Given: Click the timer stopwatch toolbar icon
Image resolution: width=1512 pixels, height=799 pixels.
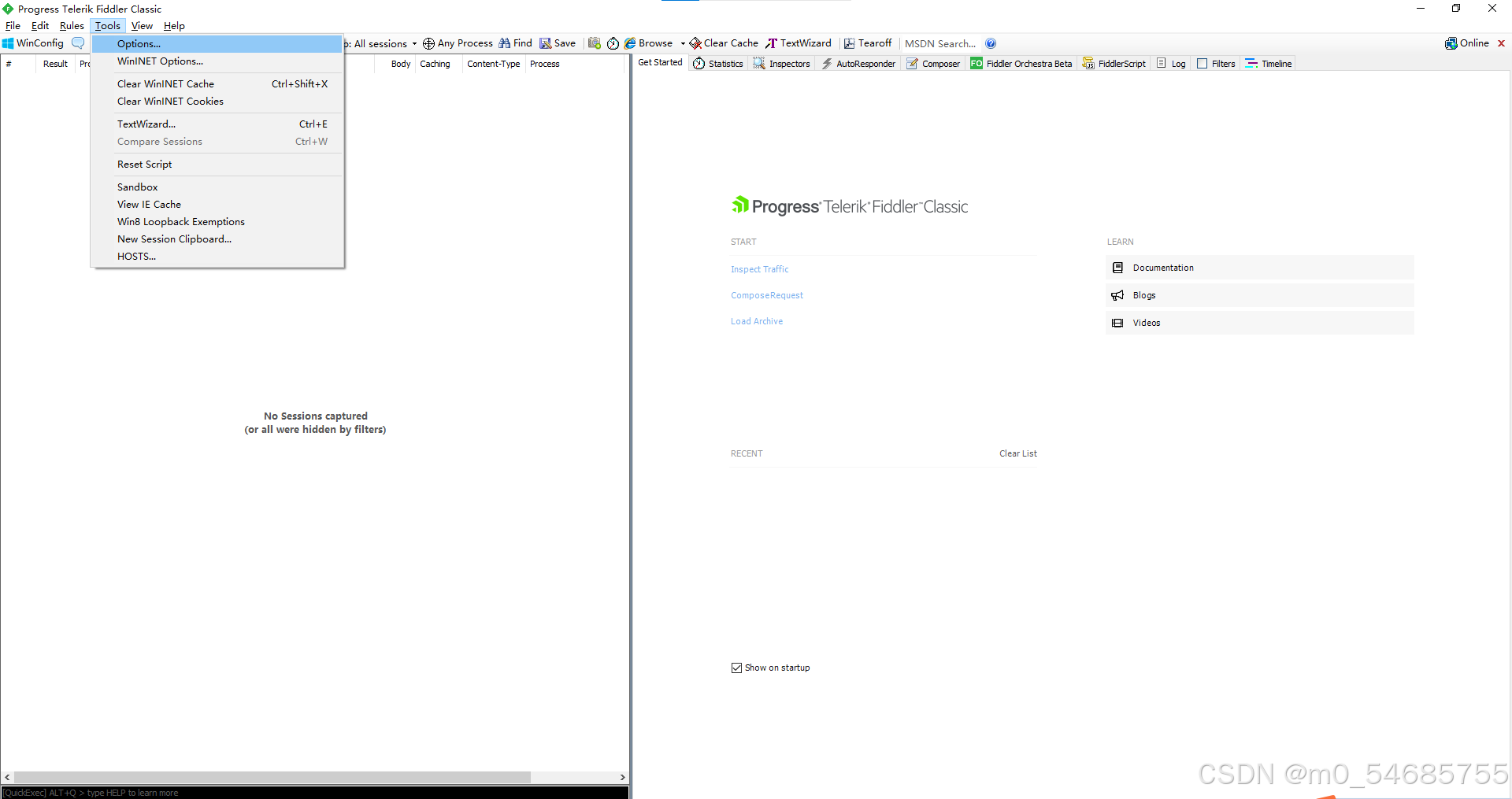Looking at the screenshot, I should coord(613,43).
